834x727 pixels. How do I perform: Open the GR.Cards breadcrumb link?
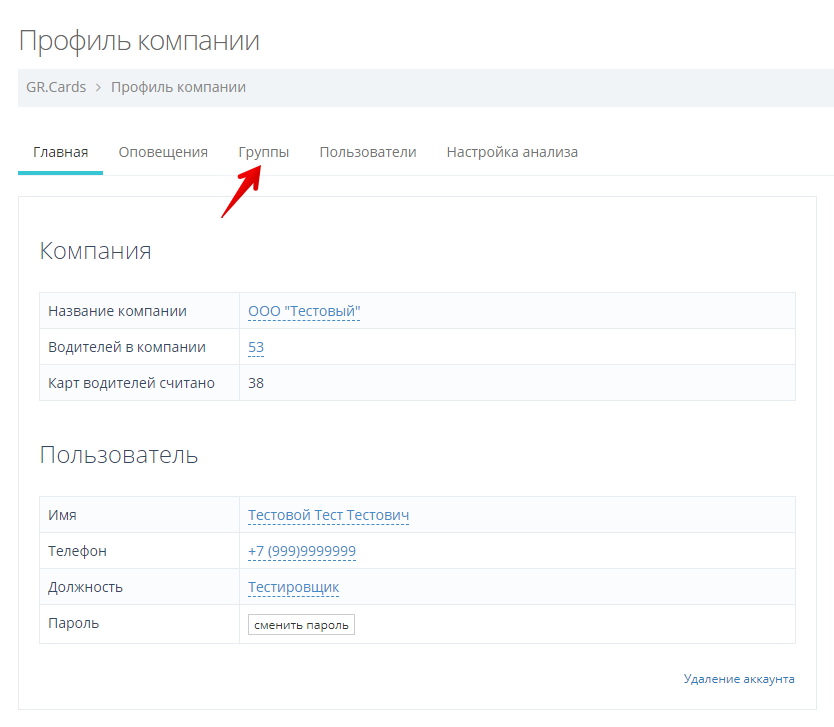pos(54,87)
